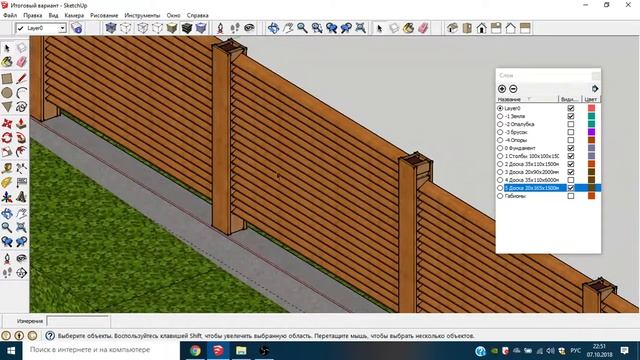
Task: Switch to the Iso view
Action: tap(452, 28)
